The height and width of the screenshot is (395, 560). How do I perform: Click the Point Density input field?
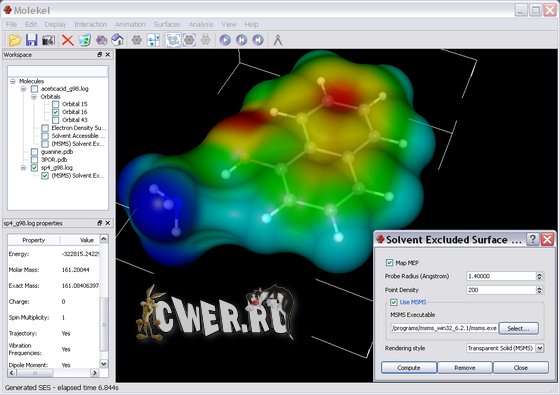click(x=501, y=290)
